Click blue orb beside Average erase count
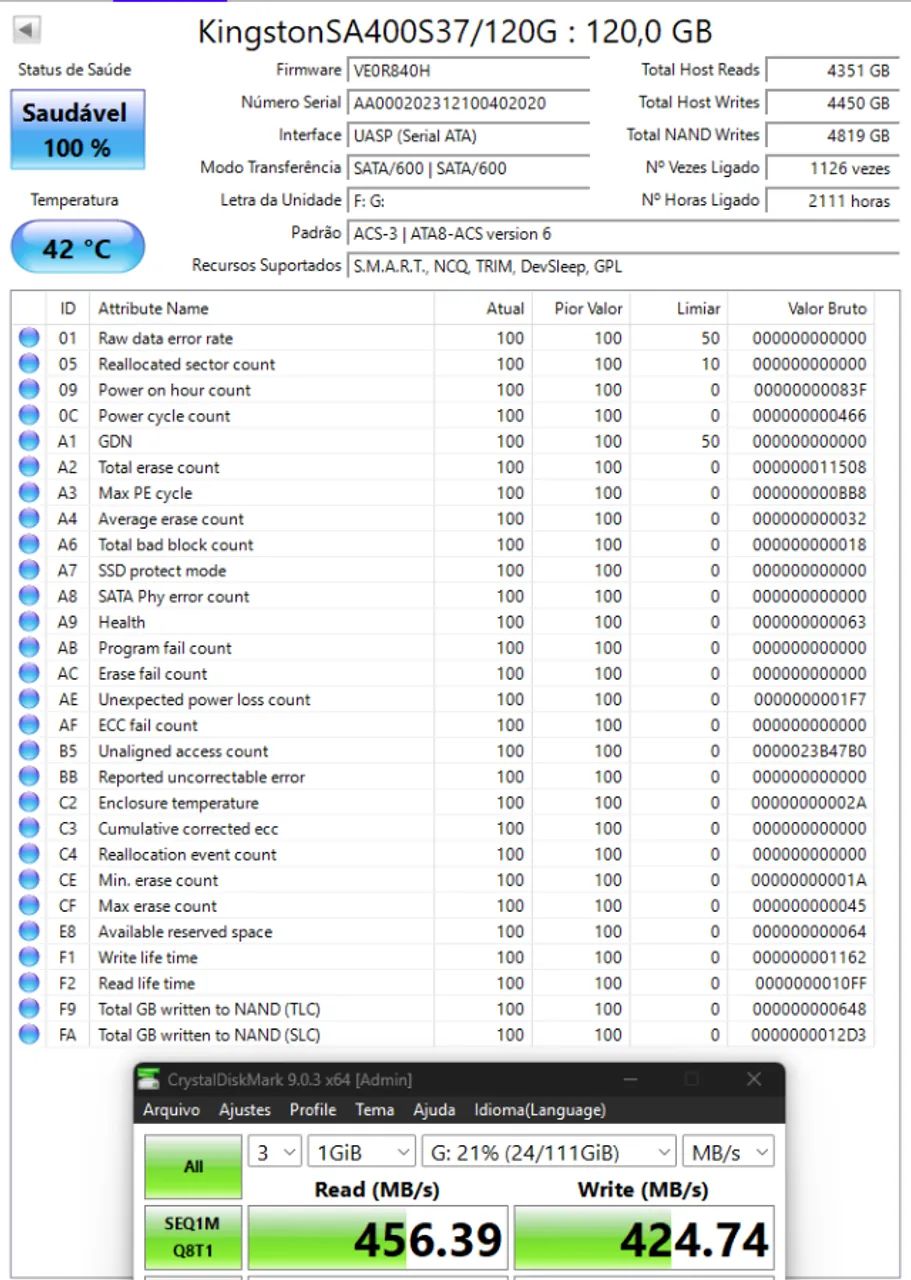 click(x=29, y=519)
